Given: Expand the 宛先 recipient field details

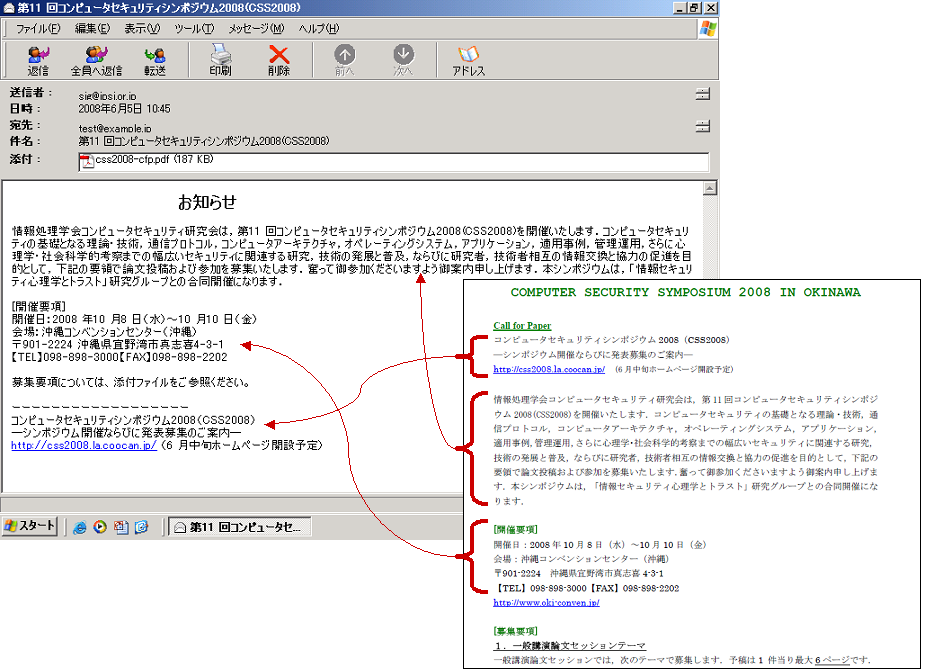Looking at the screenshot, I should click(x=703, y=128).
